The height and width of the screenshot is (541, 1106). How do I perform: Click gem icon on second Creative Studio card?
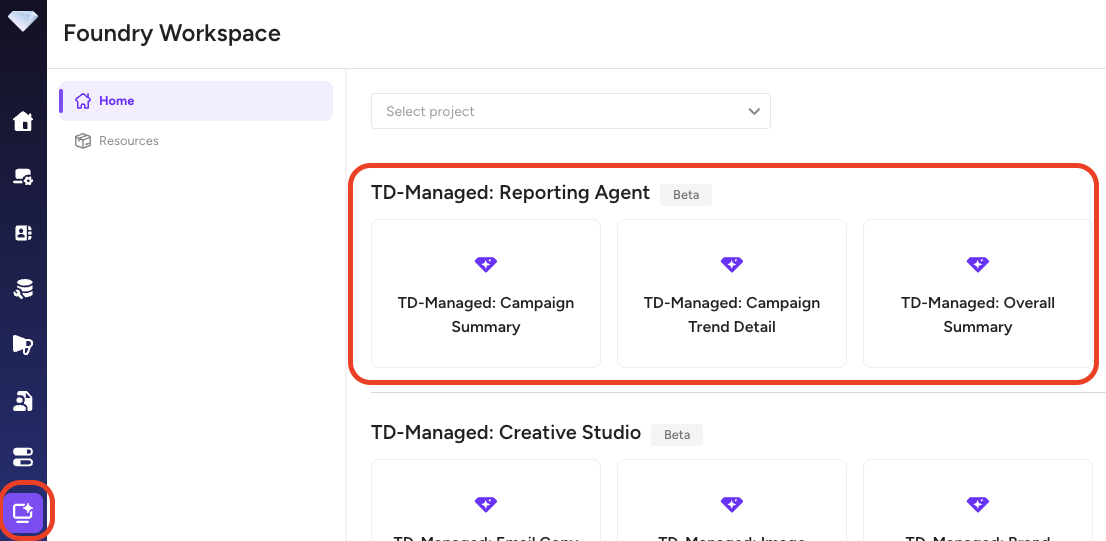point(731,504)
